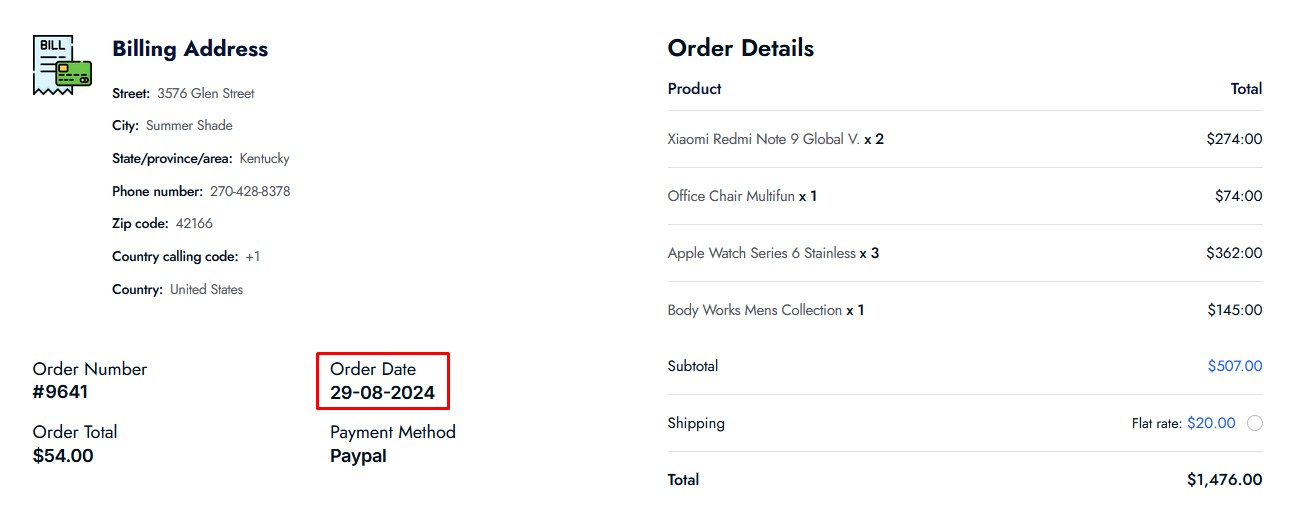Click the zip code 42166
Screen dimensions: 1310x521
(194, 223)
